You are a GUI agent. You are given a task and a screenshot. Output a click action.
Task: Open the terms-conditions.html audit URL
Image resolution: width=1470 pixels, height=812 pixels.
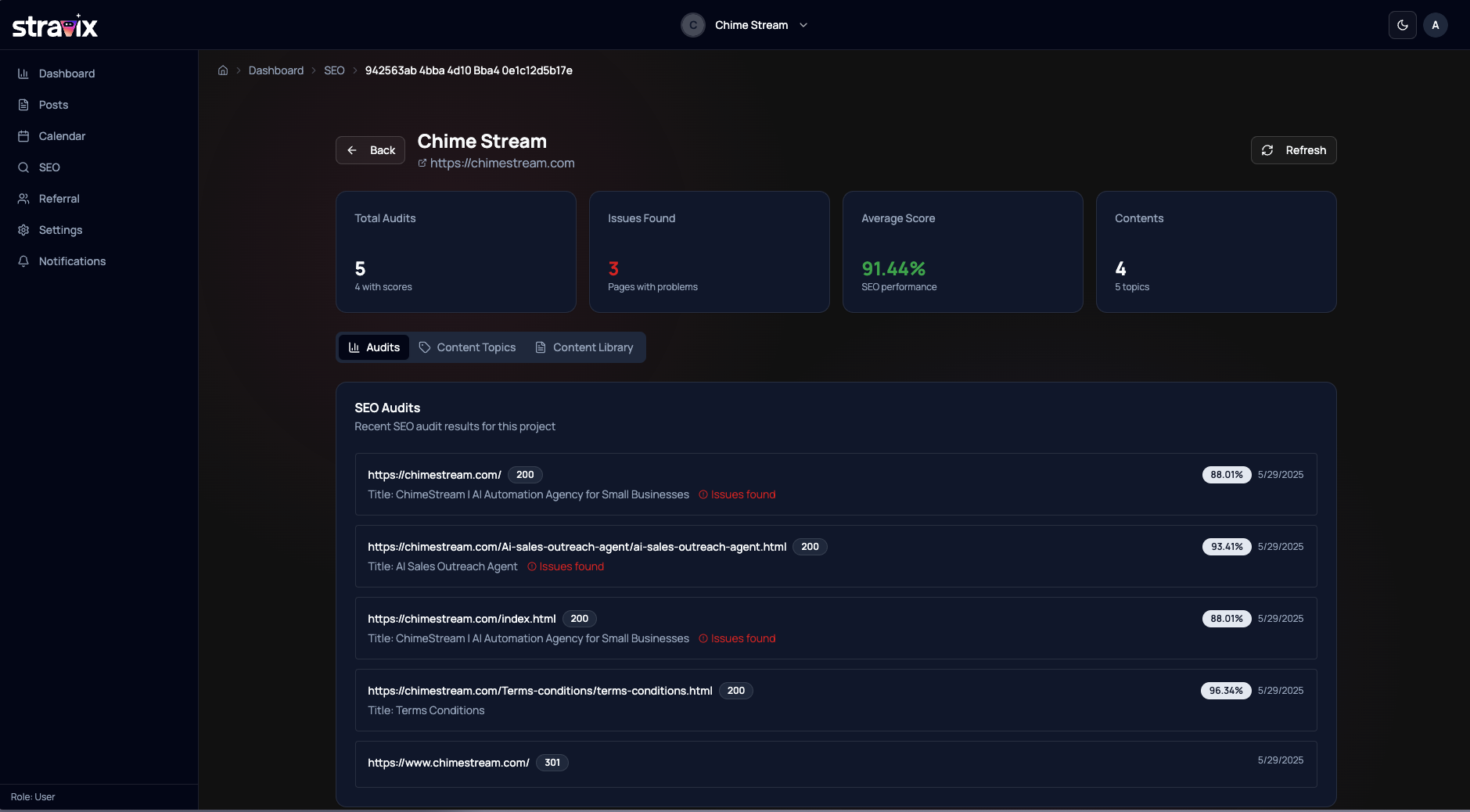tap(540, 691)
